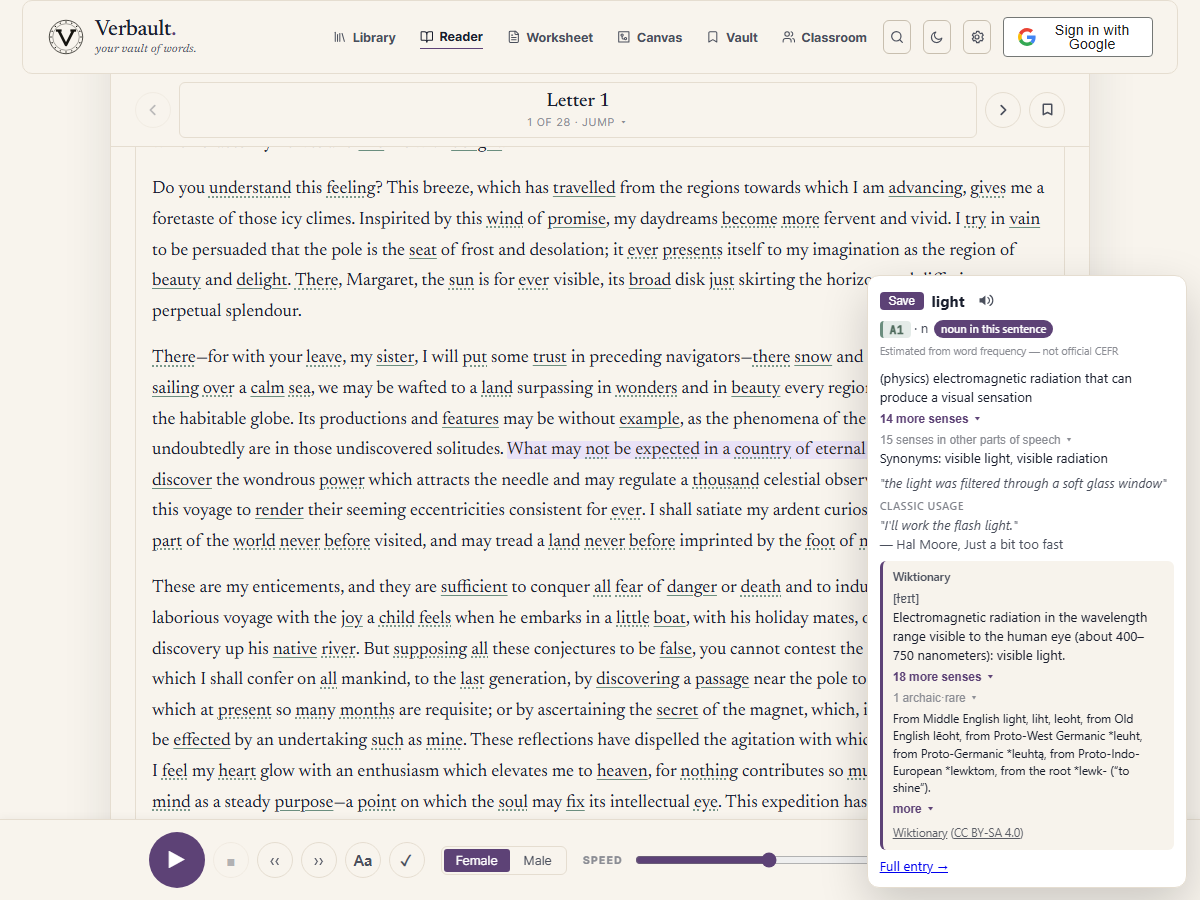Open the Library tab
This screenshot has height=900, width=1200.
click(364, 37)
